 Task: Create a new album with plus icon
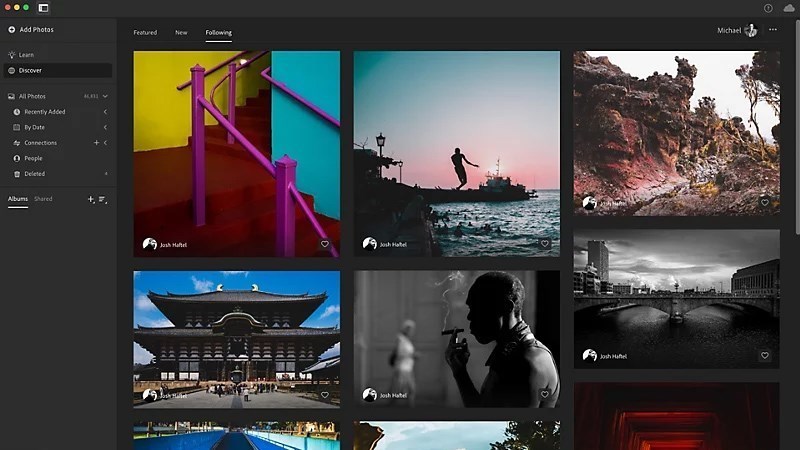click(x=91, y=199)
